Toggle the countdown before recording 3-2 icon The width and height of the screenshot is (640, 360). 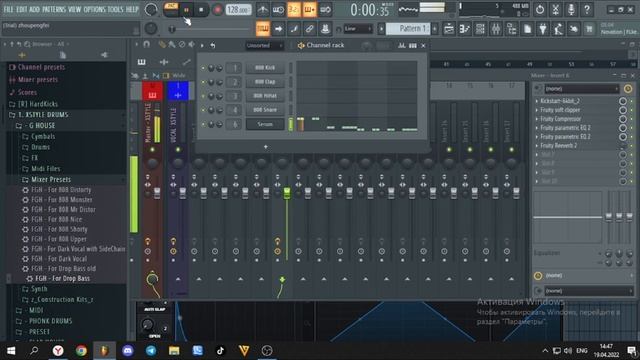294,9
